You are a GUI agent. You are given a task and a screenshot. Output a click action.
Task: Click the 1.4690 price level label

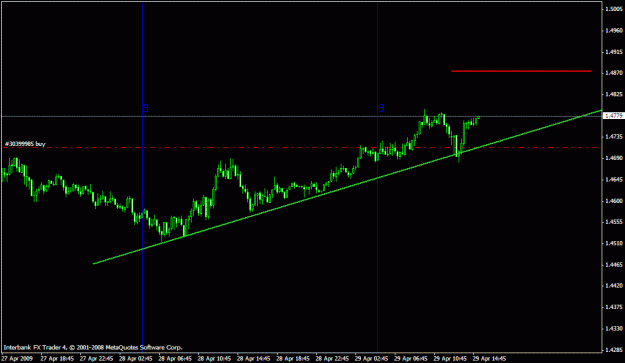click(x=613, y=158)
